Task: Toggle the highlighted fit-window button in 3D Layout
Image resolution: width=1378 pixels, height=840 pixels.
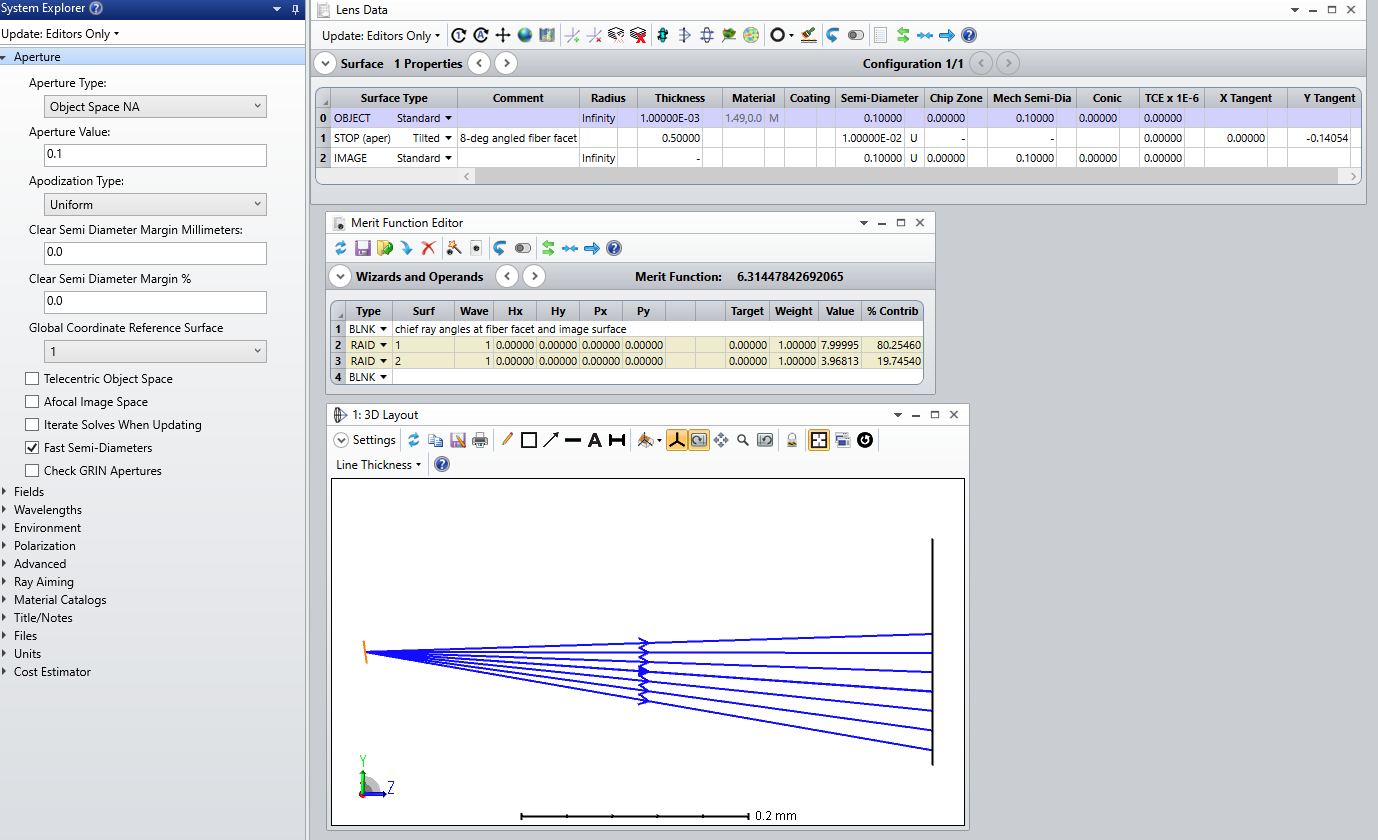Action: [x=819, y=440]
